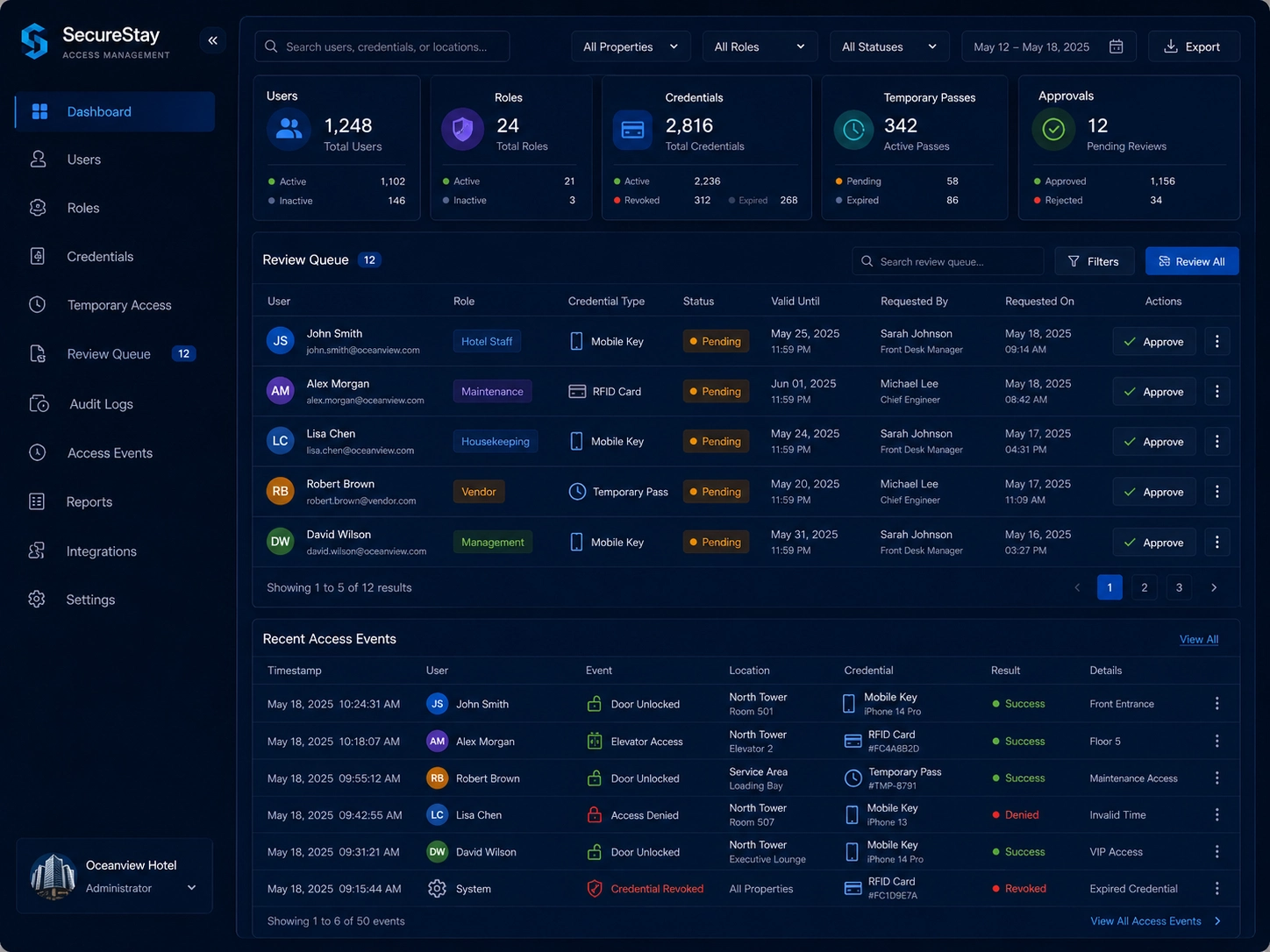This screenshot has width=1270, height=952.
Task: Click the Hotel Staff role tag
Action: click(487, 341)
